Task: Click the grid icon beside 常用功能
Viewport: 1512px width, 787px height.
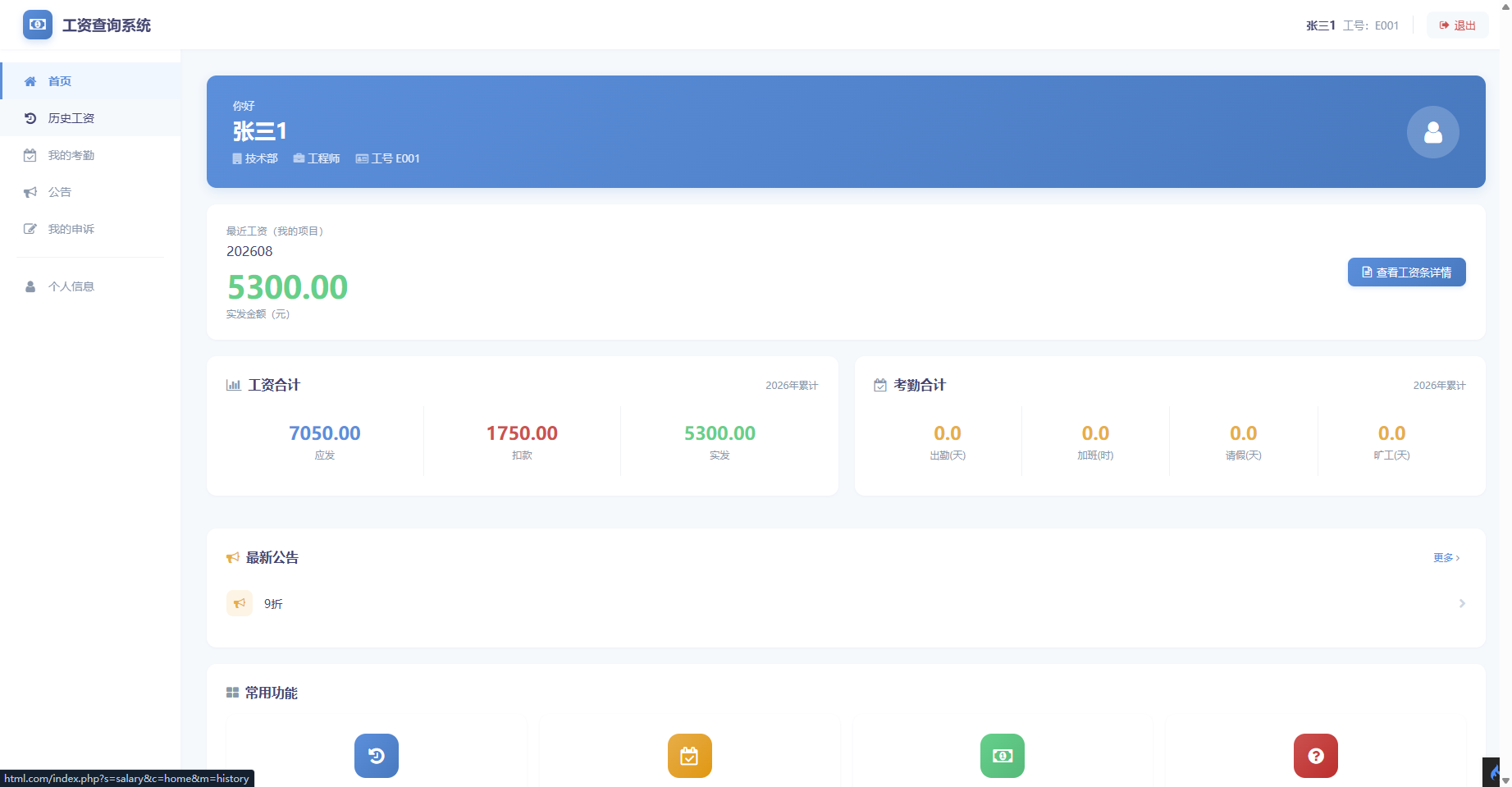Action: click(232, 693)
